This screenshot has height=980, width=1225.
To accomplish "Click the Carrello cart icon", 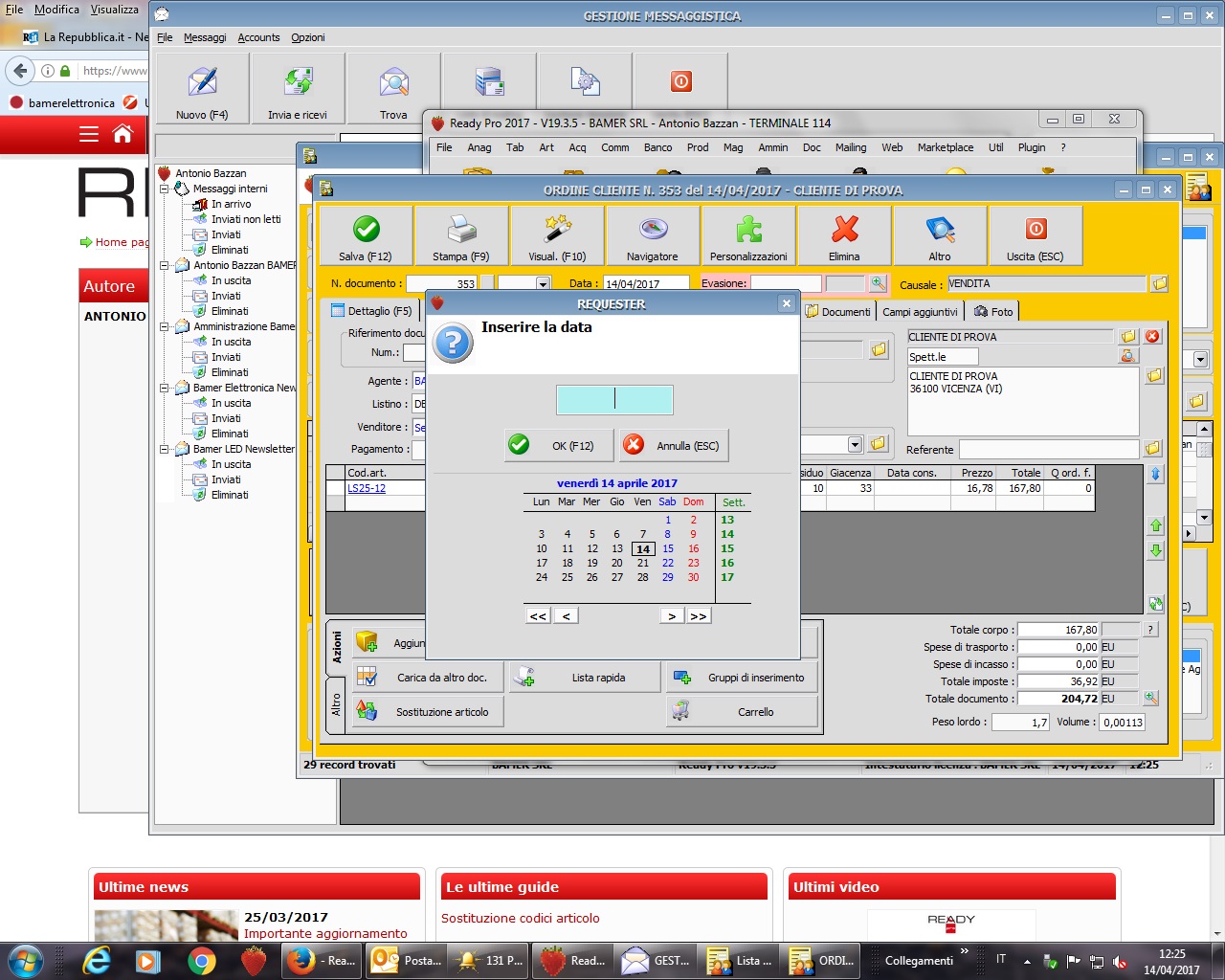I will (680, 711).
